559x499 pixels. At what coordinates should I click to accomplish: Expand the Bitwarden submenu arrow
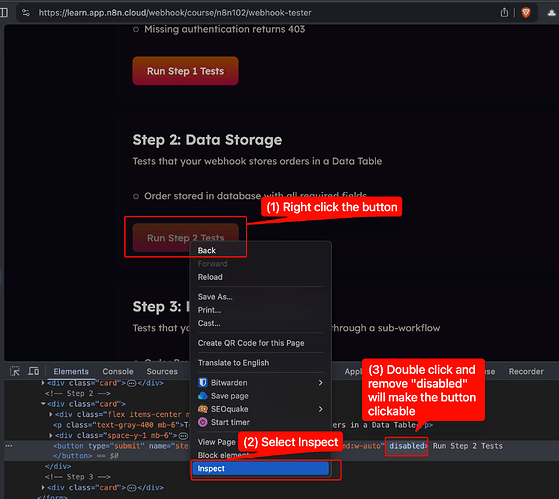[x=320, y=382]
